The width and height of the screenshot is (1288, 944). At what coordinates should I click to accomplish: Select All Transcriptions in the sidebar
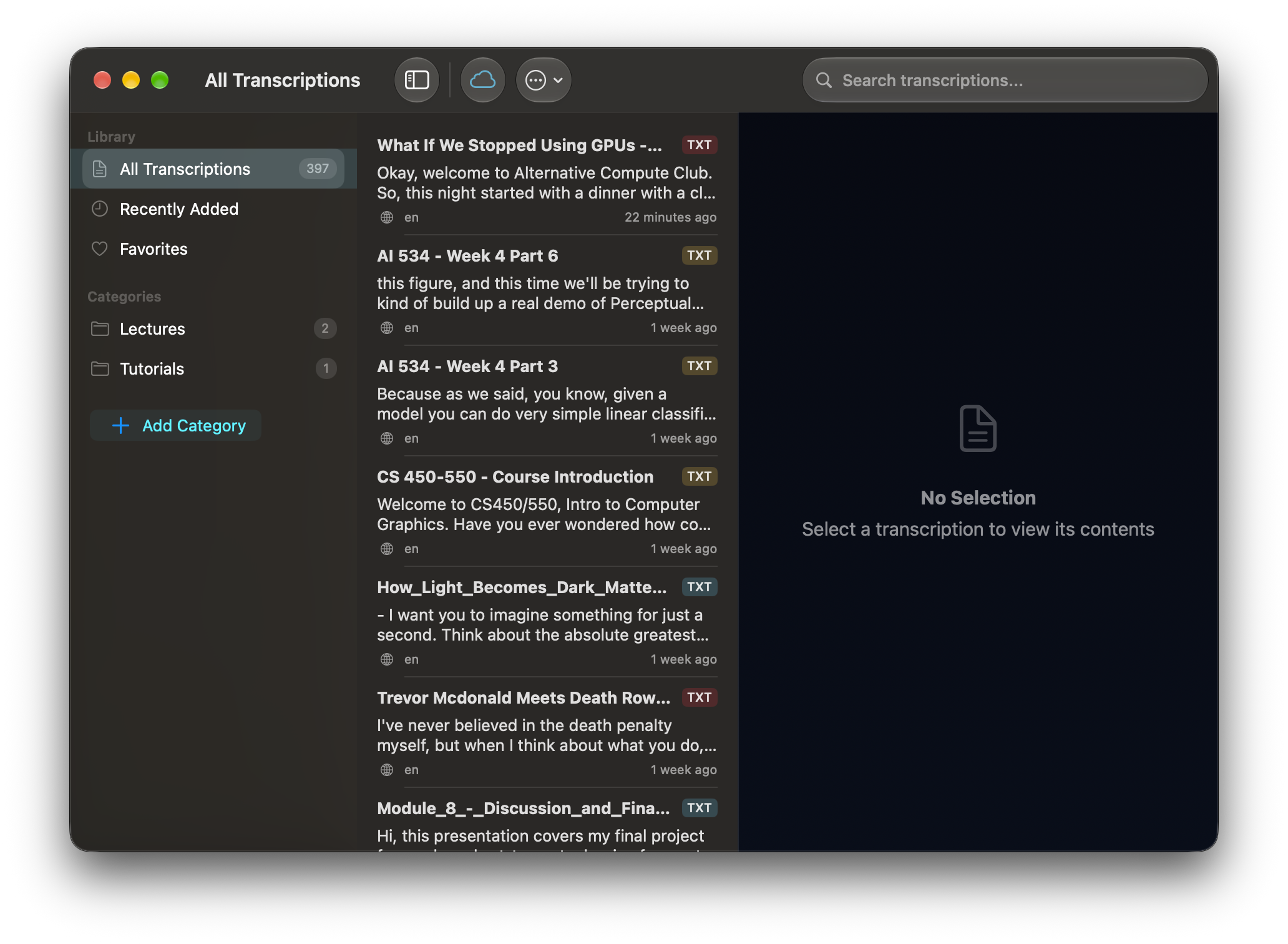click(x=213, y=169)
